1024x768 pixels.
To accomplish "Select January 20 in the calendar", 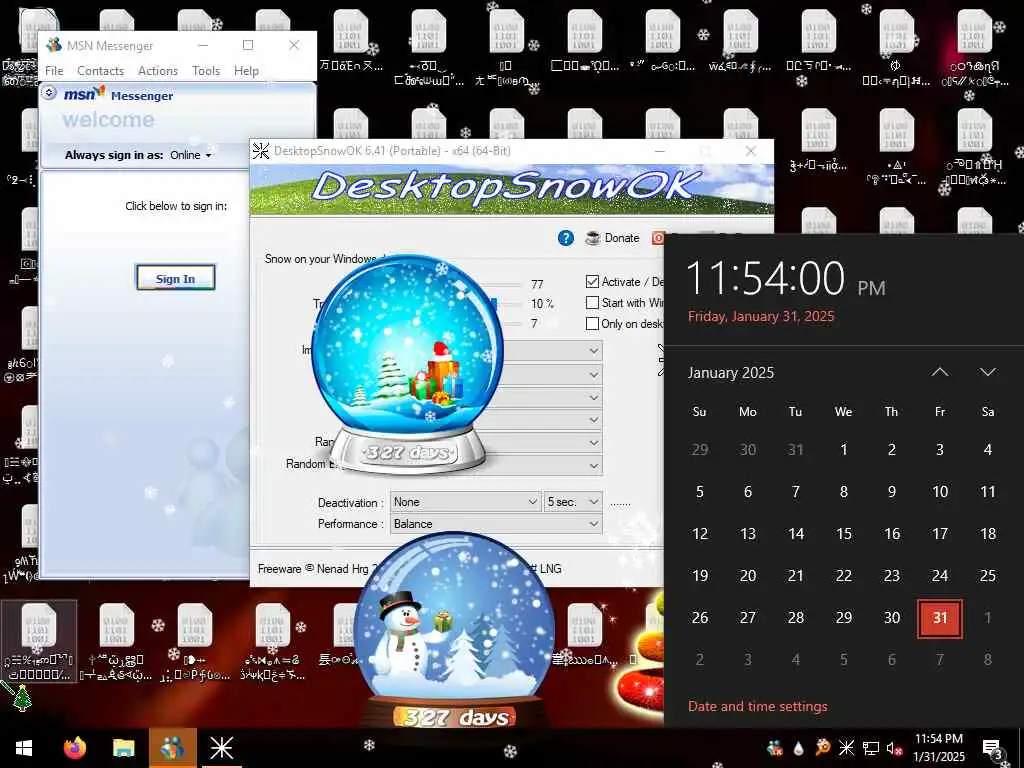I will [748, 575].
